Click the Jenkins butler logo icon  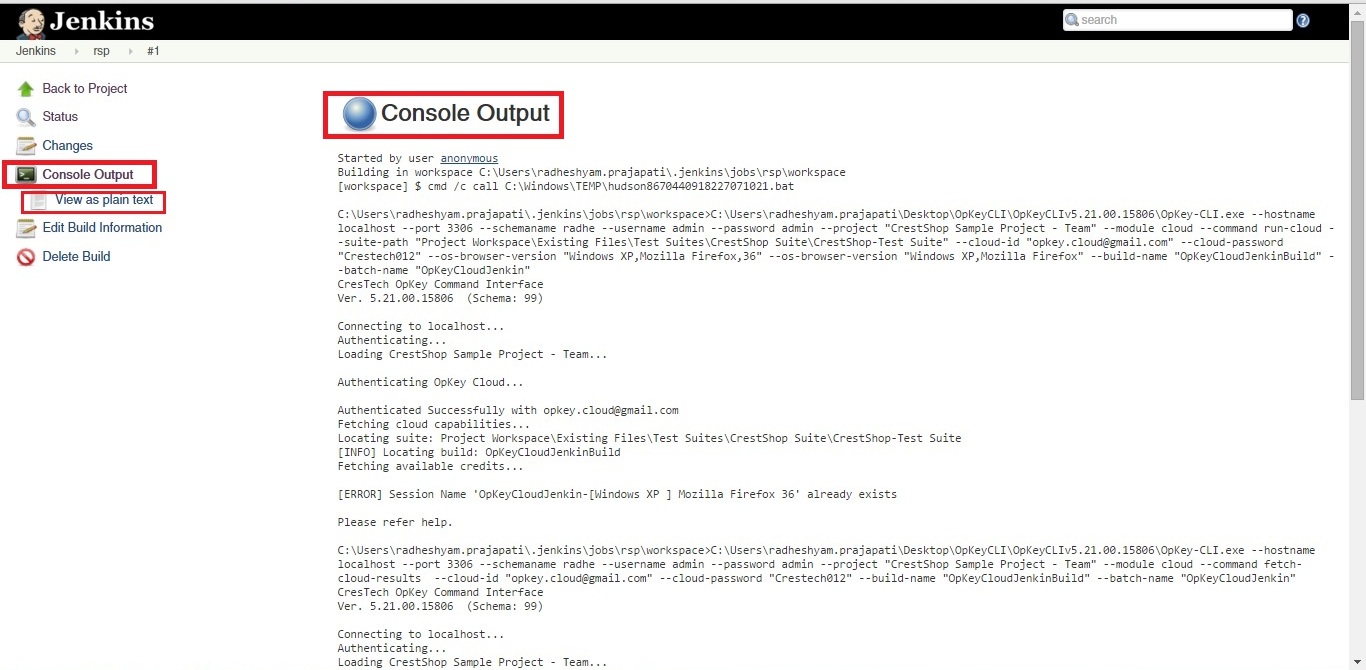tap(31, 22)
